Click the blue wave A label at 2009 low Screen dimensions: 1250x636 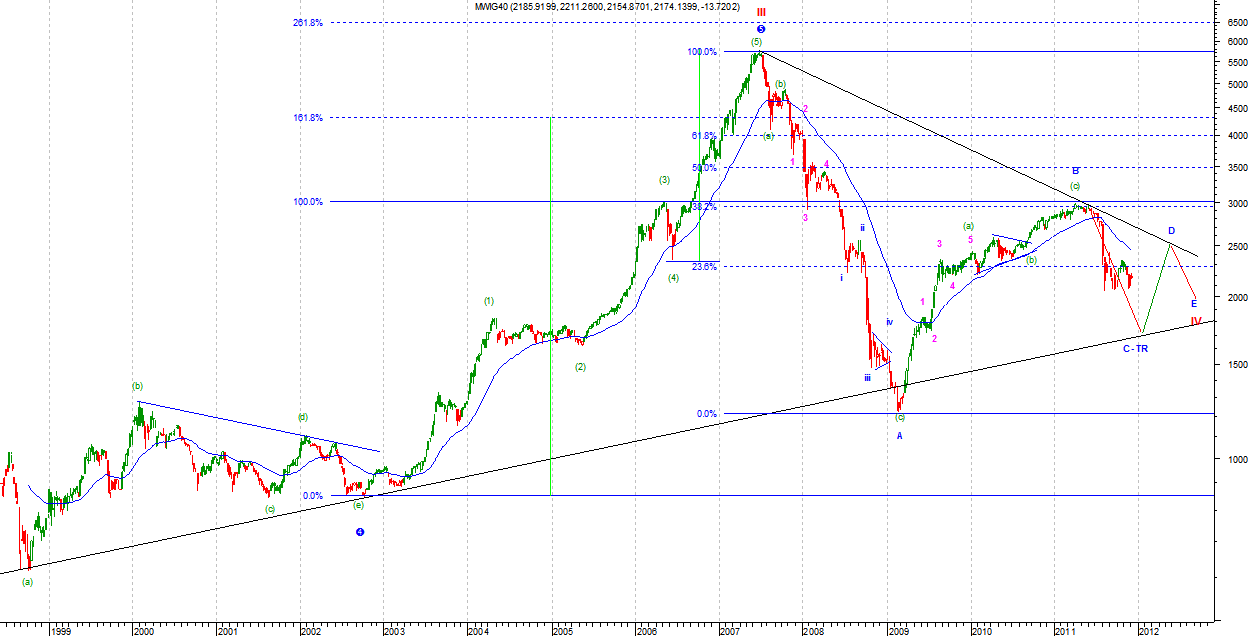pos(899,436)
